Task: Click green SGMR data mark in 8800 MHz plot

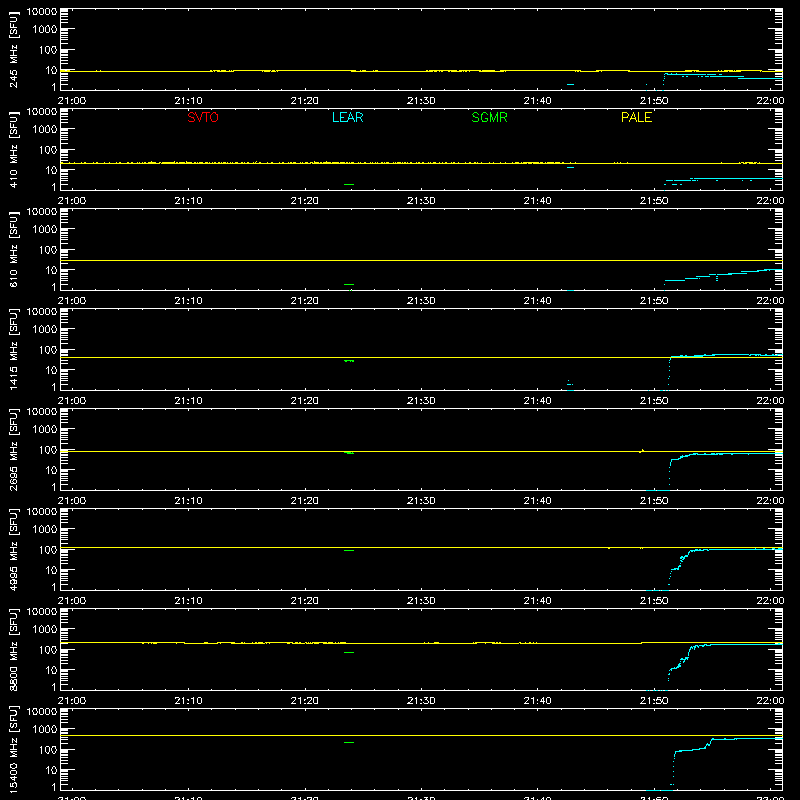Action: [x=349, y=653]
